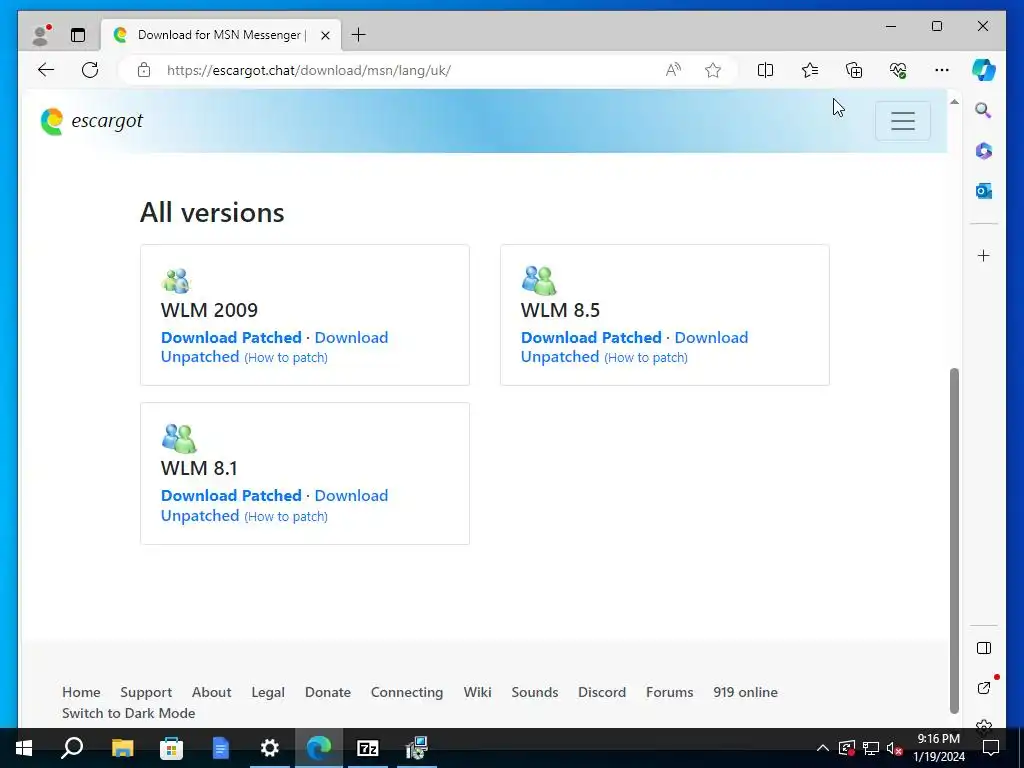Activate Read aloud icon
The height and width of the screenshot is (768, 1024).
click(673, 70)
